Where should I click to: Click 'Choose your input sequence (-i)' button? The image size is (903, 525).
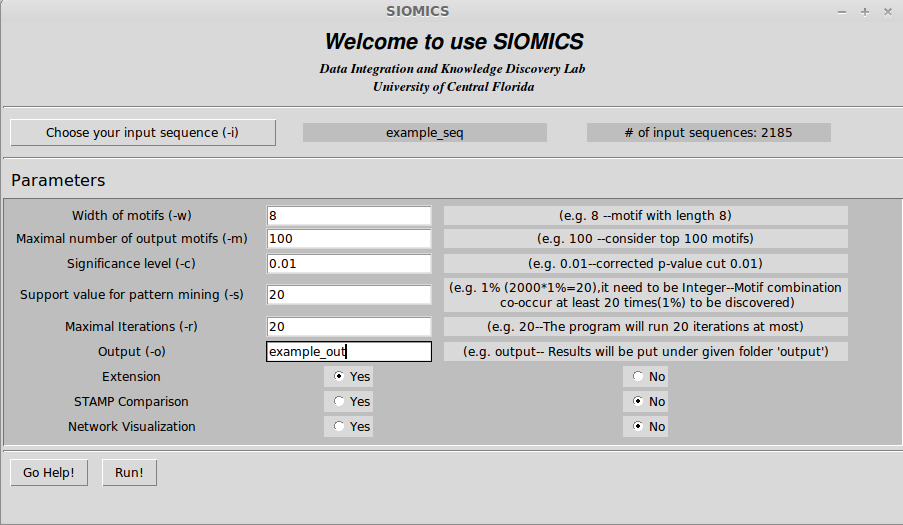[x=143, y=132]
